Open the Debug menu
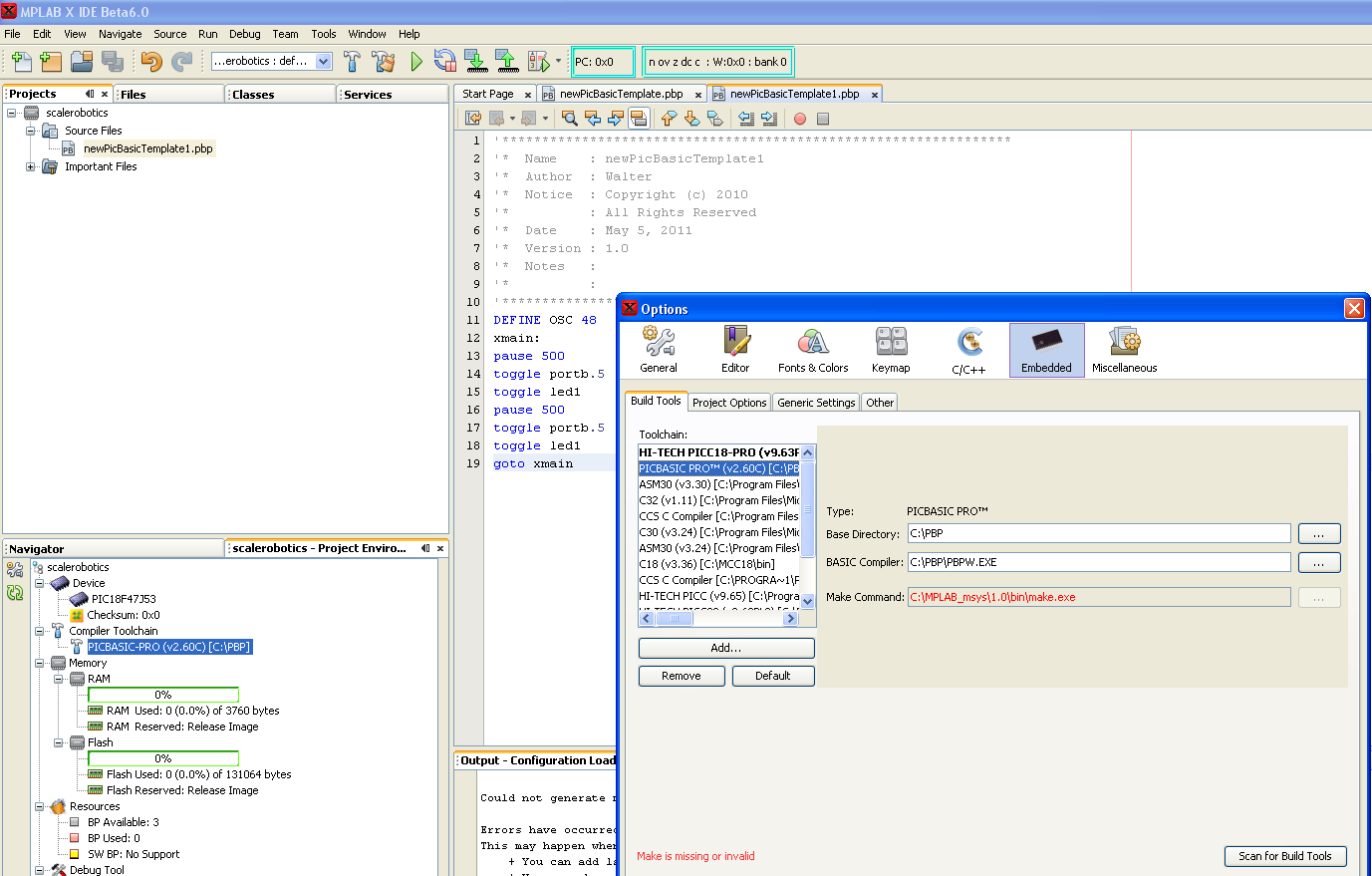Image resolution: width=1372 pixels, height=876 pixels. tap(244, 34)
